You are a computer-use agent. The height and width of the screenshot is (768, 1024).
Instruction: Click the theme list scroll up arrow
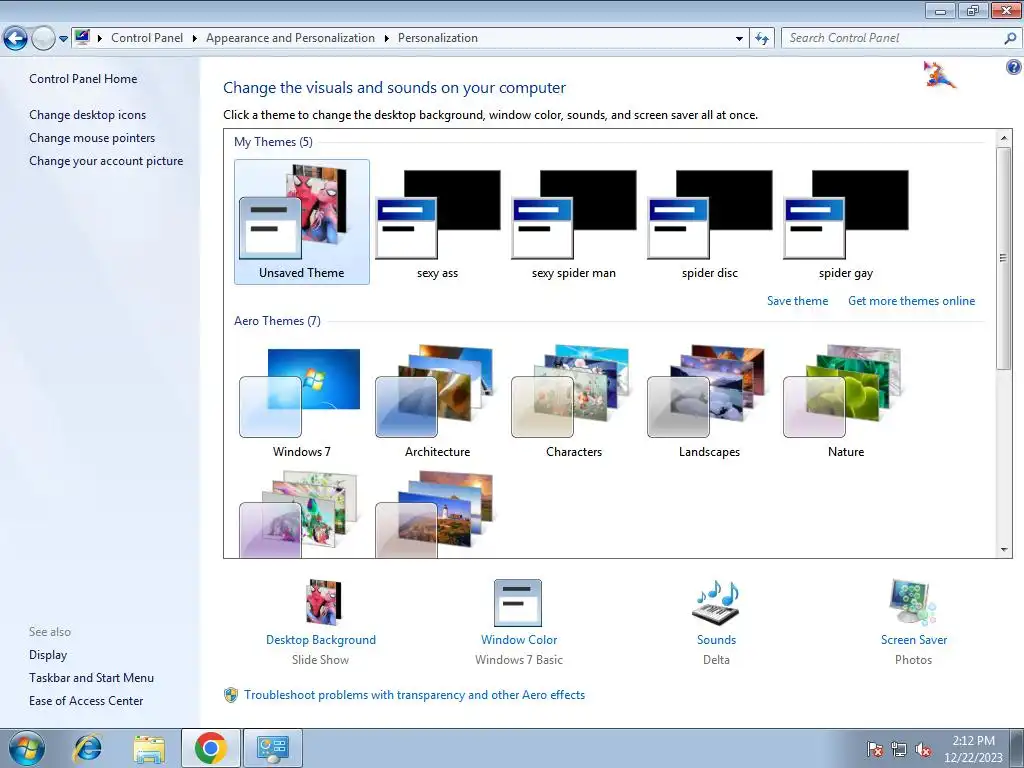[1004, 138]
